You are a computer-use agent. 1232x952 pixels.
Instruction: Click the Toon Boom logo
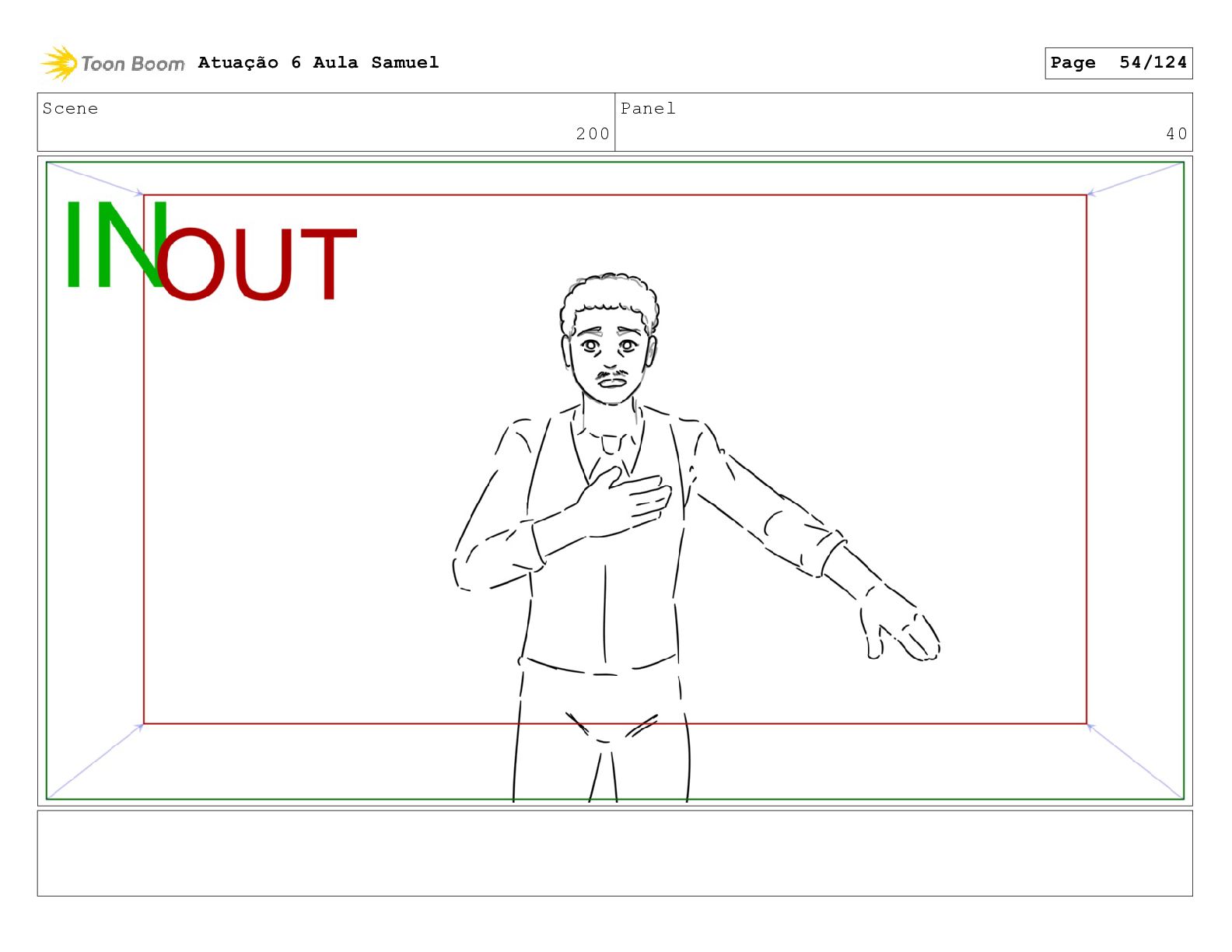click(113, 63)
